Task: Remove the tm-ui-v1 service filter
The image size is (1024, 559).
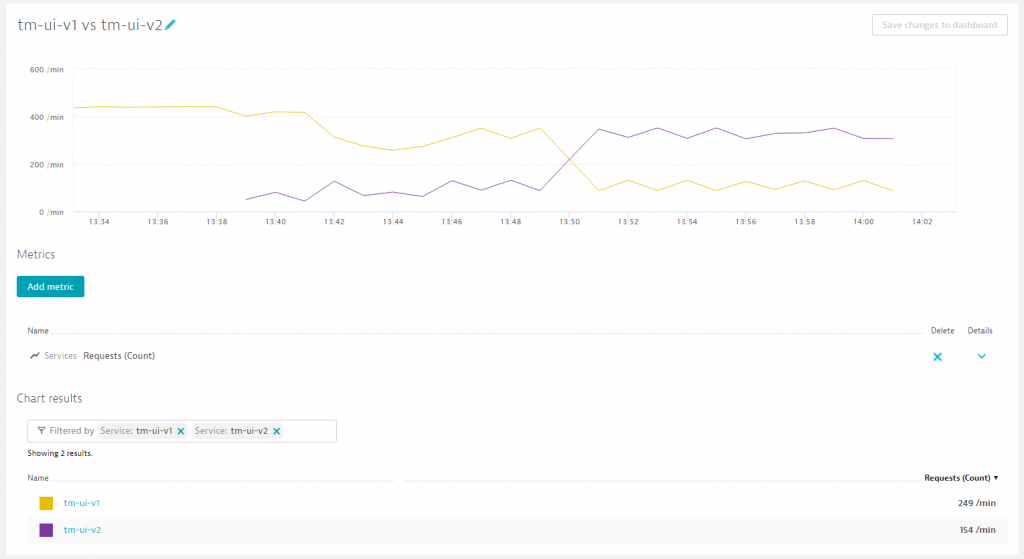Action: pyautogui.click(x=181, y=431)
